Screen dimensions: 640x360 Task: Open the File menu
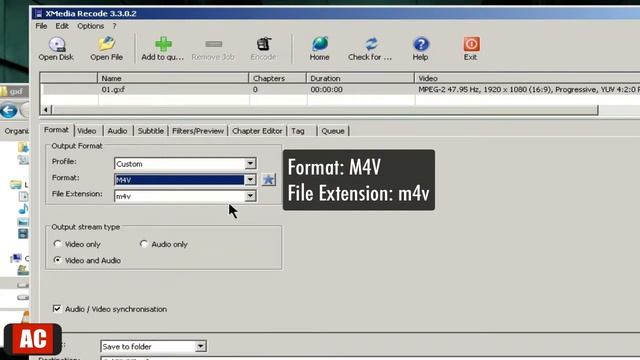pyautogui.click(x=41, y=26)
